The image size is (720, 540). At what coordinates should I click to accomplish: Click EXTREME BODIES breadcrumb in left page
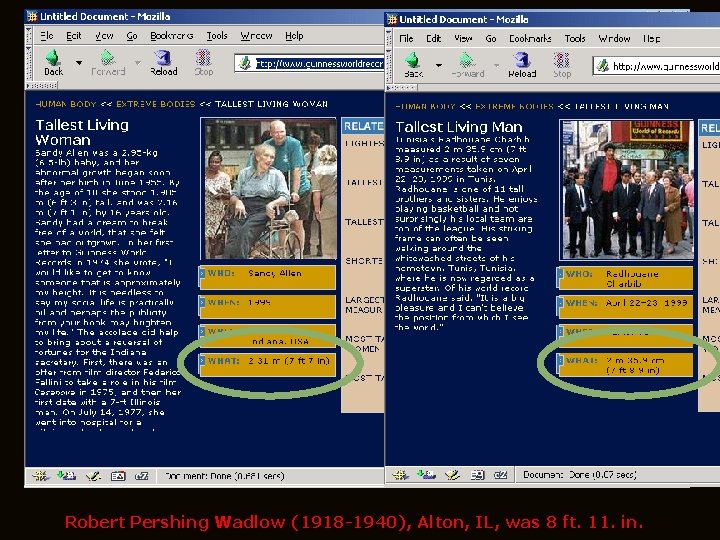[x=156, y=104]
